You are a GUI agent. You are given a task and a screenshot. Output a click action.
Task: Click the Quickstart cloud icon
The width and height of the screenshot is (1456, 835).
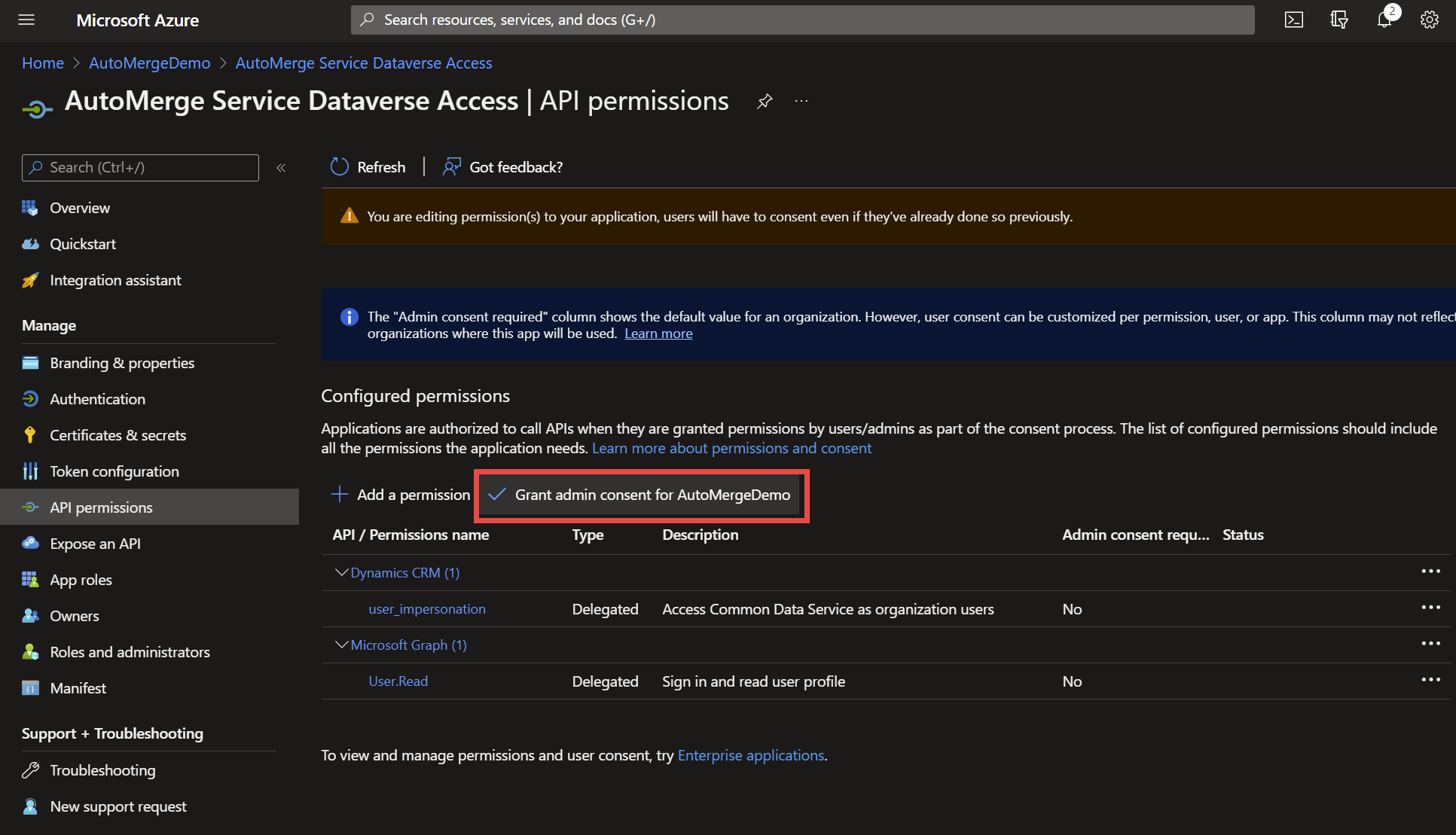point(30,244)
